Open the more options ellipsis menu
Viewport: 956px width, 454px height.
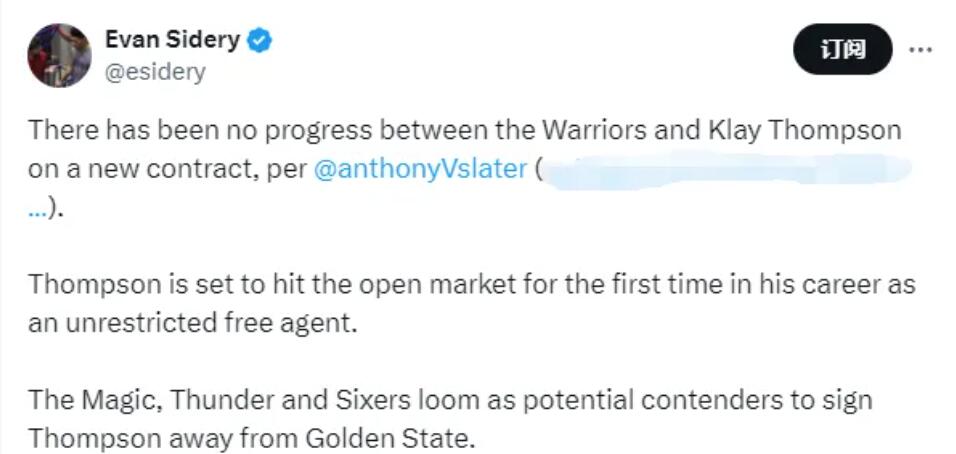920,48
